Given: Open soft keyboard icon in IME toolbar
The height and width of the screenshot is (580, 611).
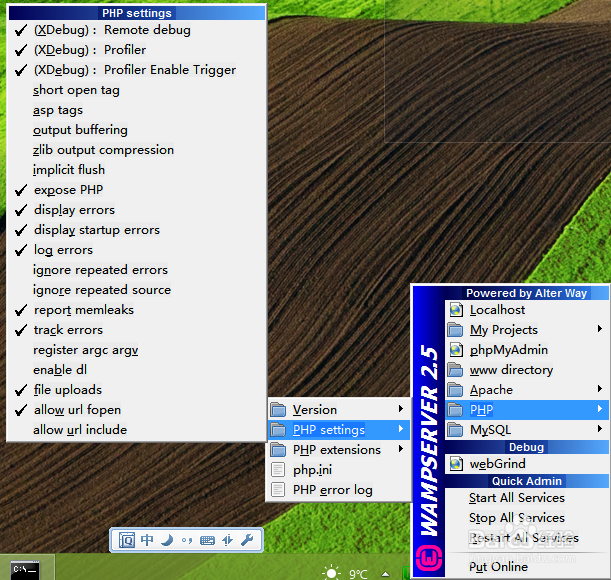Looking at the screenshot, I should [x=207, y=541].
